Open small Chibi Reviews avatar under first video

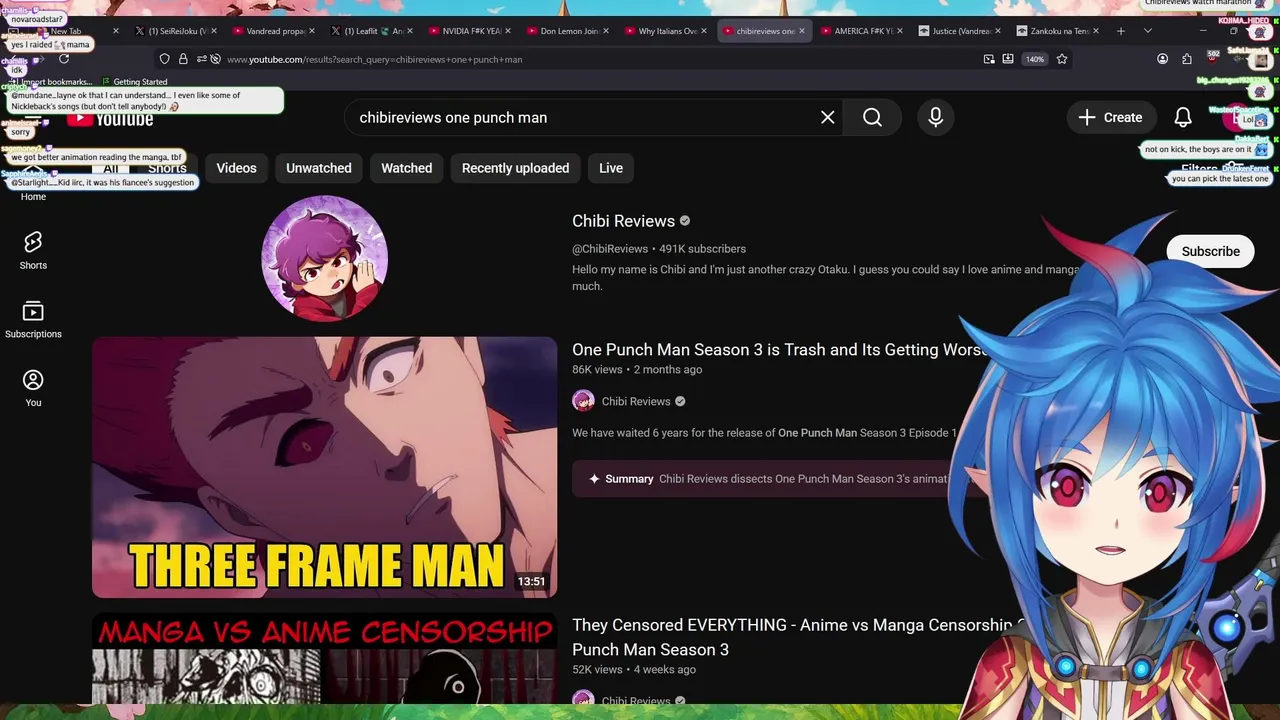[x=583, y=401]
